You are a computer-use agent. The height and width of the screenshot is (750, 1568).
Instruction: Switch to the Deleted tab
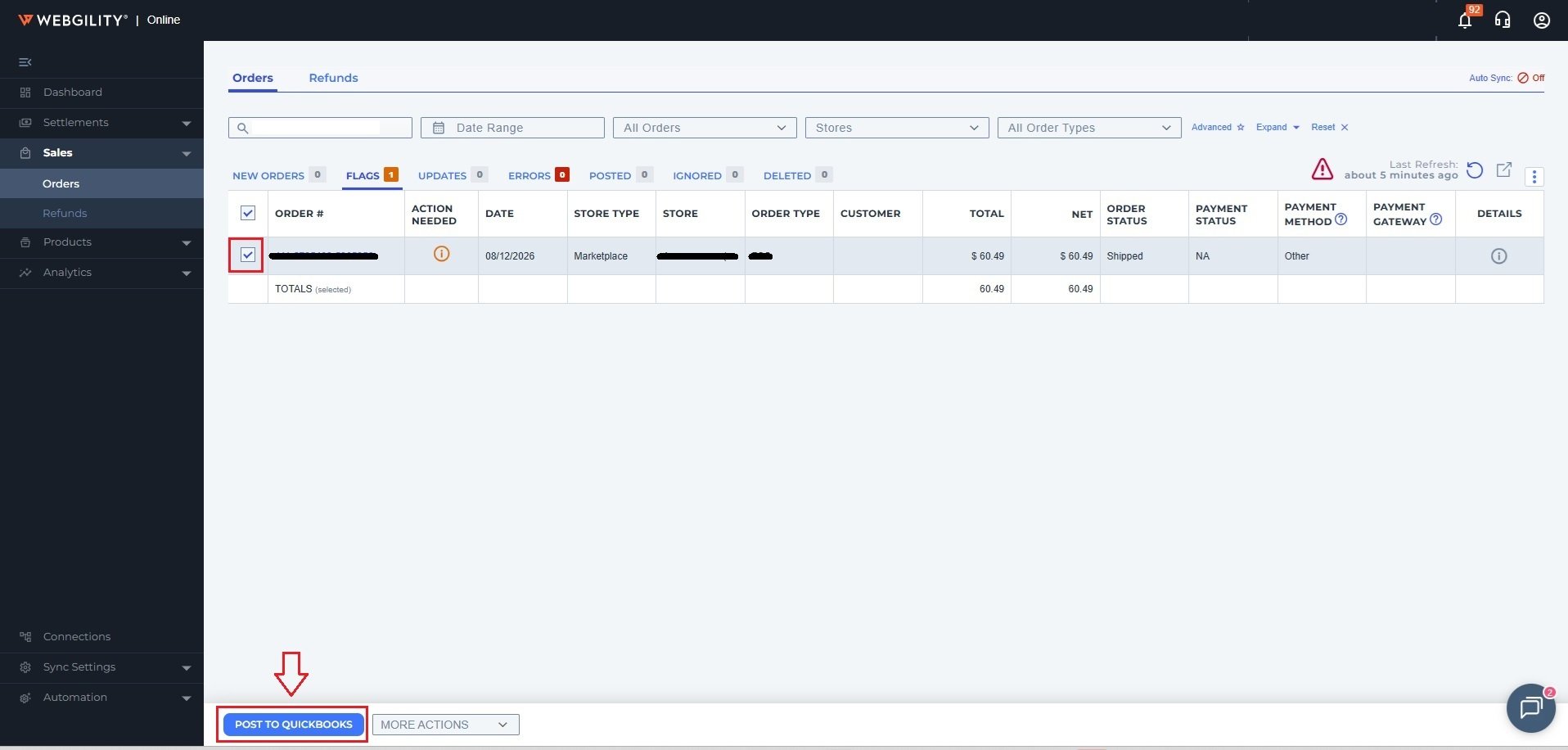point(798,175)
